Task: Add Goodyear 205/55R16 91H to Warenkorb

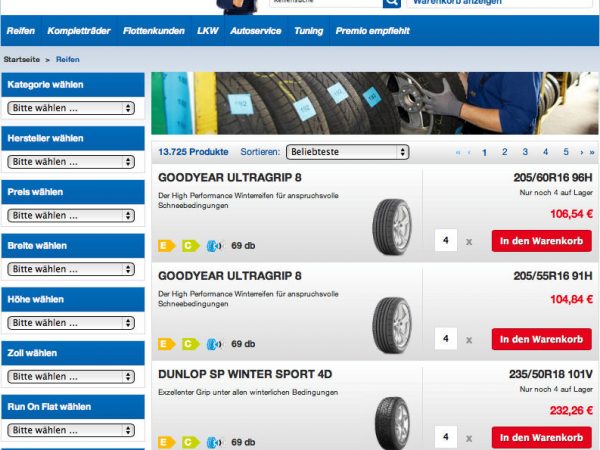Action: pos(541,339)
